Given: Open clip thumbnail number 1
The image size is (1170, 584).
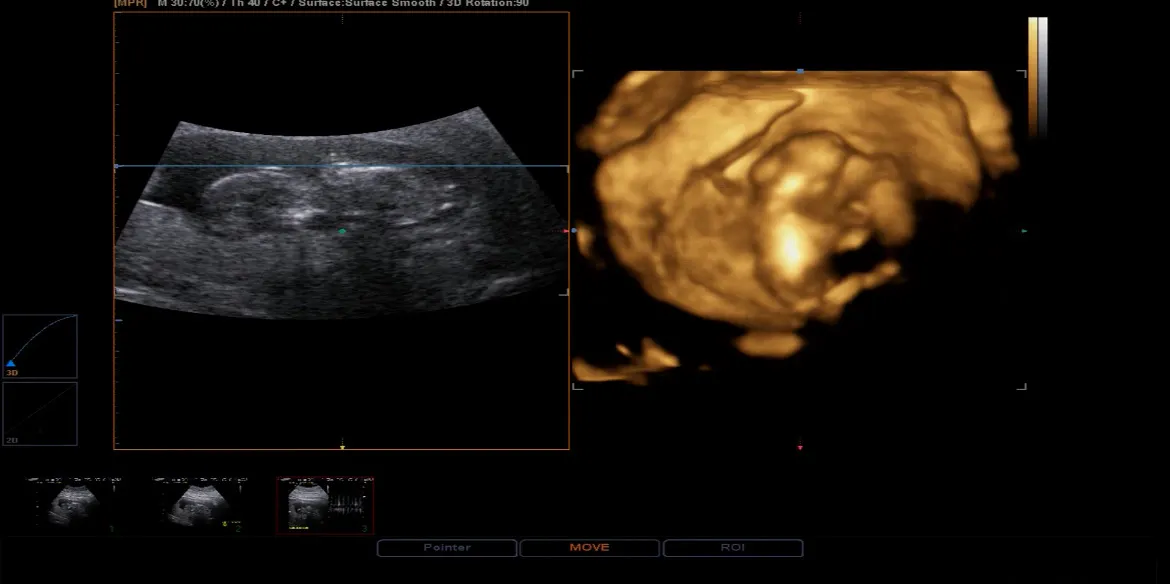Looking at the screenshot, I should (75, 505).
